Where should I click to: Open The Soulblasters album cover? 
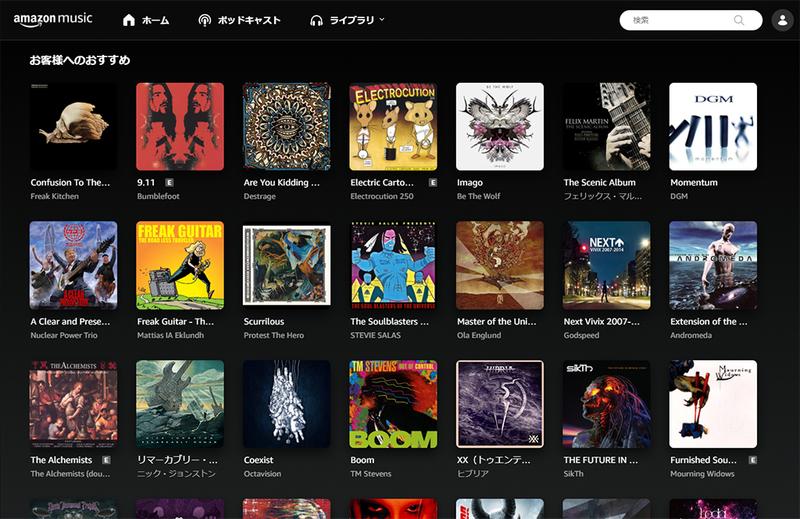click(x=393, y=265)
